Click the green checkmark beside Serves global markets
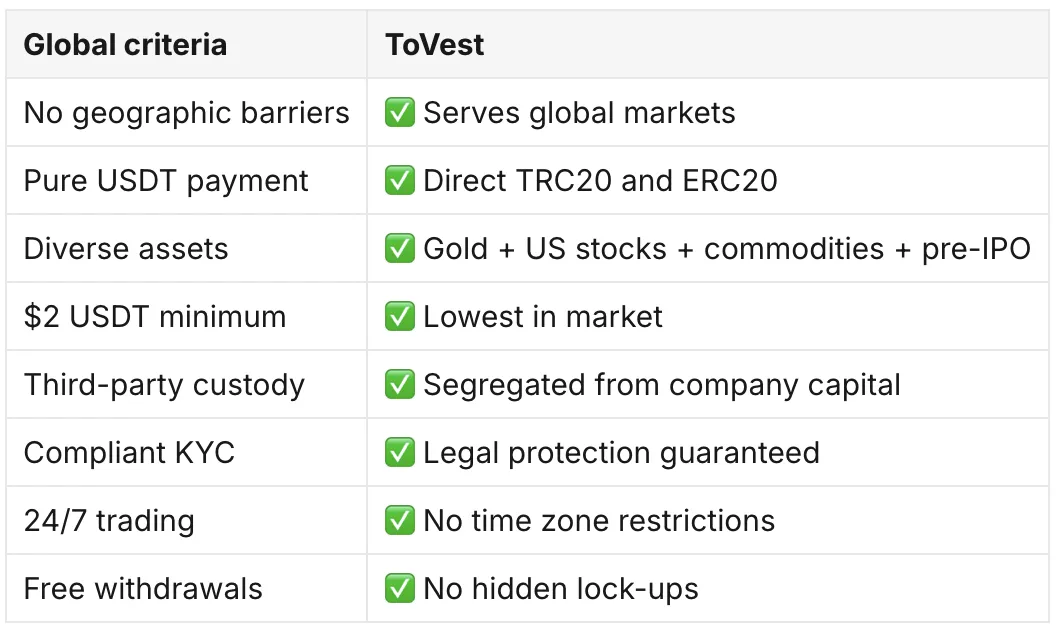The width and height of the screenshot is (1058, 634). (x=399, y=112)
